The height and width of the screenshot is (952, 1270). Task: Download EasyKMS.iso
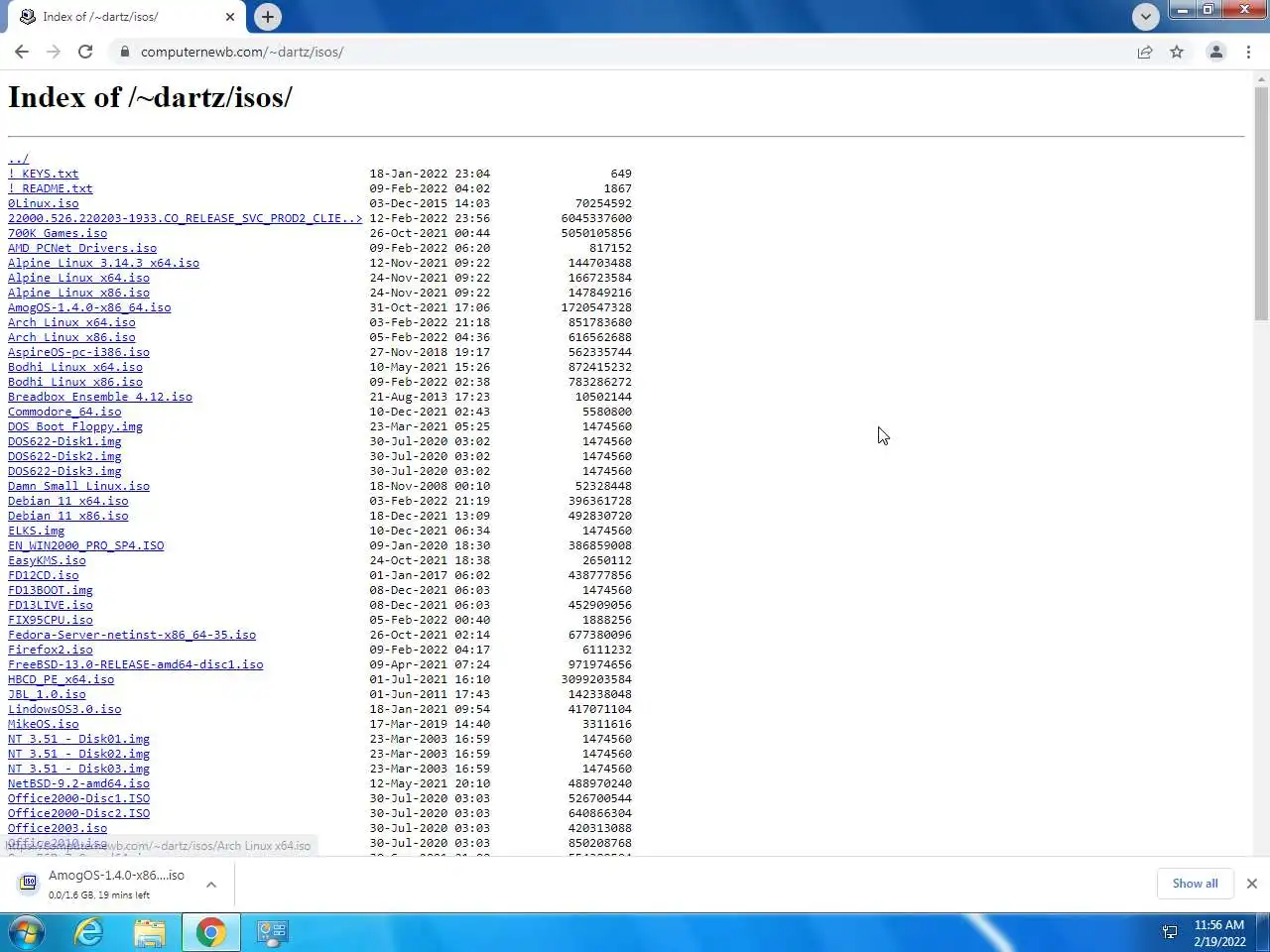[47, 560]
